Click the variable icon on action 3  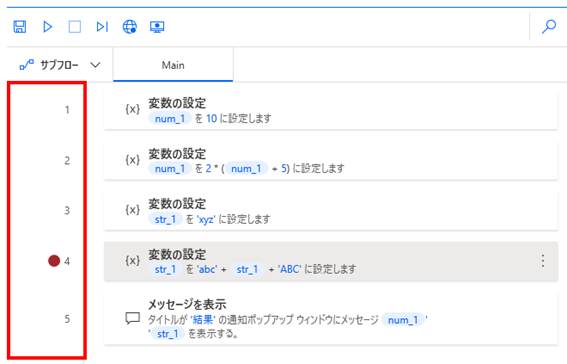[x=132, y=210]
